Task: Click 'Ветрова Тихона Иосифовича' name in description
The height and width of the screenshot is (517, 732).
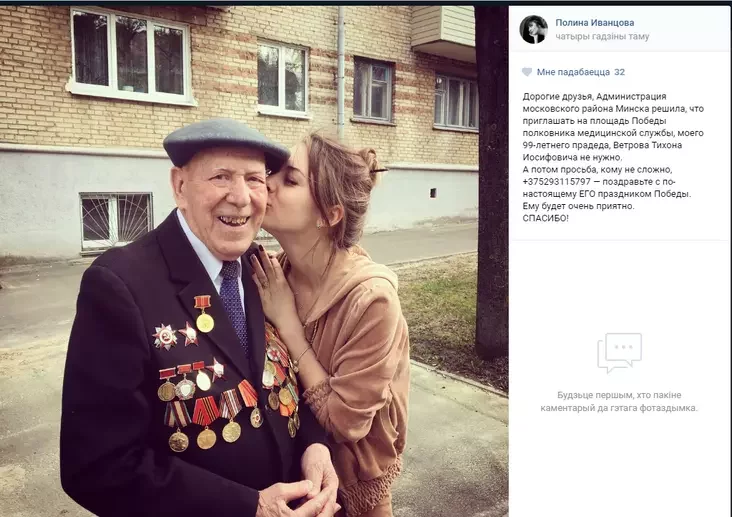Action: 602,151
